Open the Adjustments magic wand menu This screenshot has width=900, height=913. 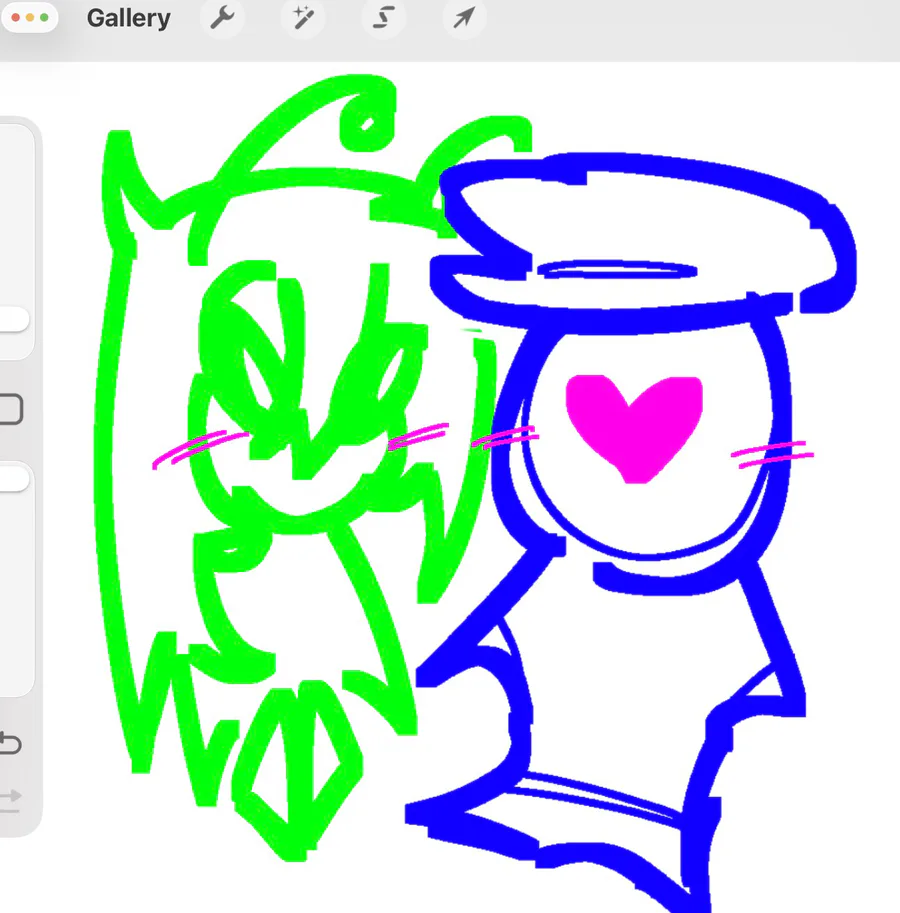click(x=303, y=18)
